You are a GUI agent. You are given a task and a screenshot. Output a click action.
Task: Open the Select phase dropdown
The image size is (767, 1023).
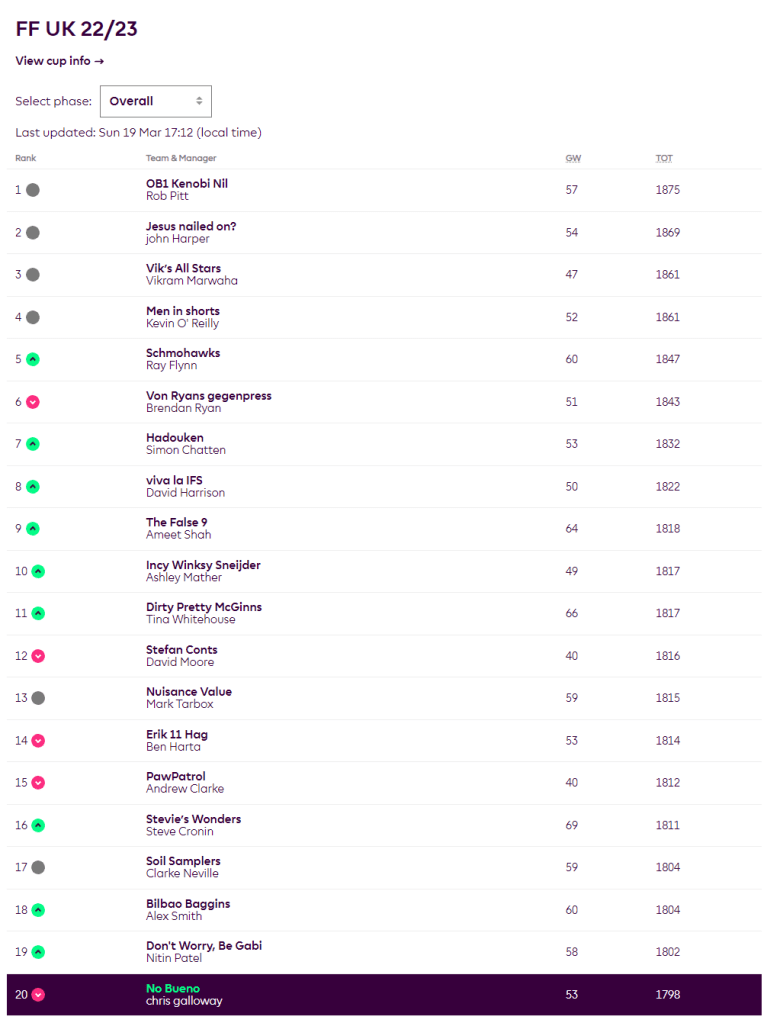(156, 101)
